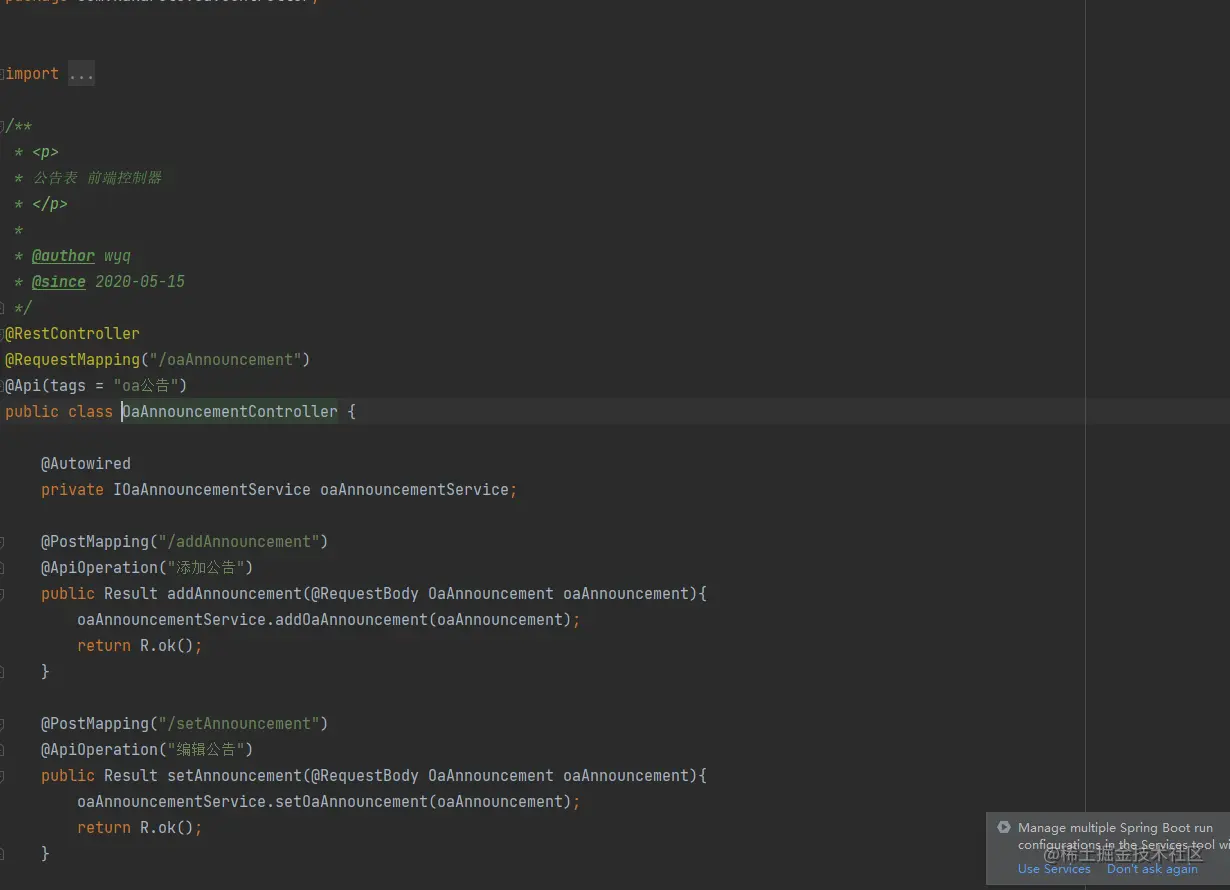Click the opening <p> tag in the Javadoc
This screenshot has width=1230, height=890.
coord(45,152)
